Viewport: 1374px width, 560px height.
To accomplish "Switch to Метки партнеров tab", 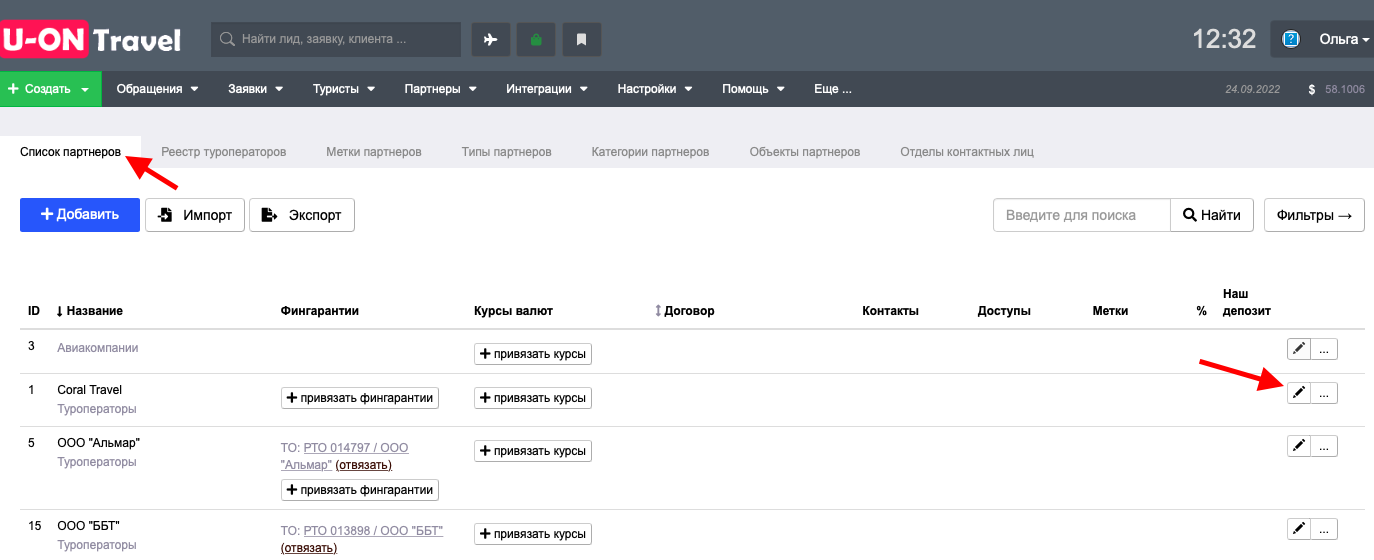I will (x=374, y=152).
